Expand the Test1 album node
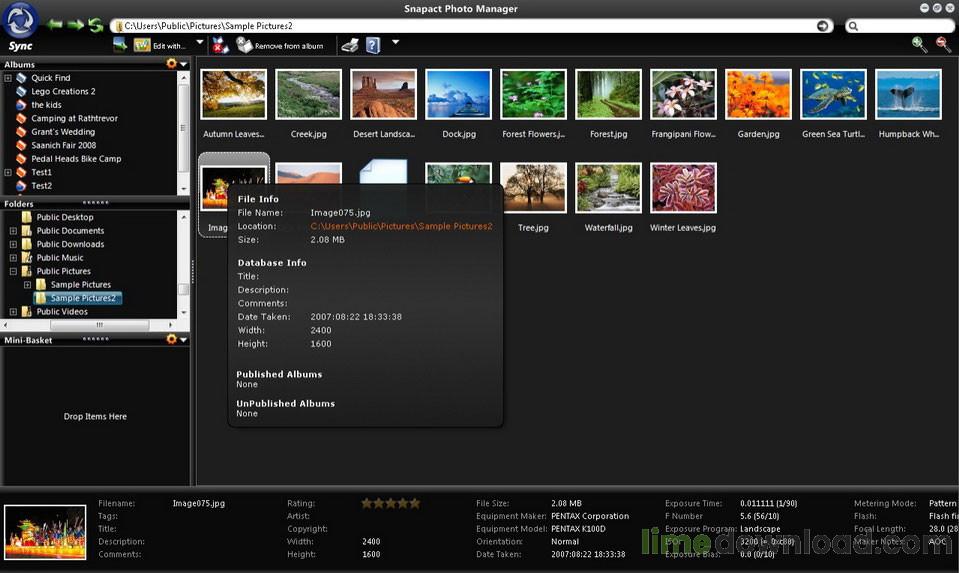Viewport: 959px width, 573px height. coord(8,172)
